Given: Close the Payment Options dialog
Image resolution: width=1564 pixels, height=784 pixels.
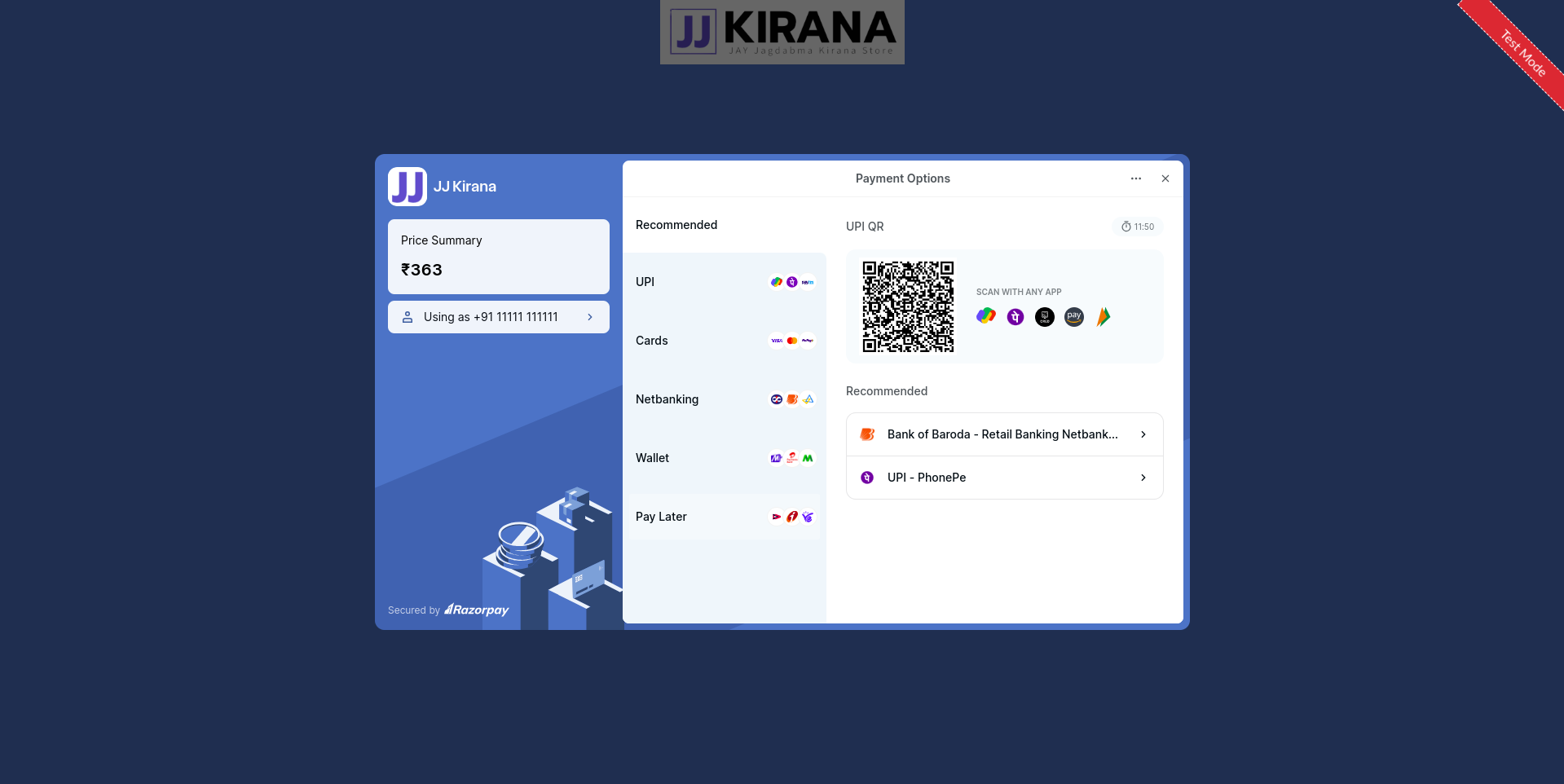Looking at the screenshot, I should click(x=1165, y=178).
